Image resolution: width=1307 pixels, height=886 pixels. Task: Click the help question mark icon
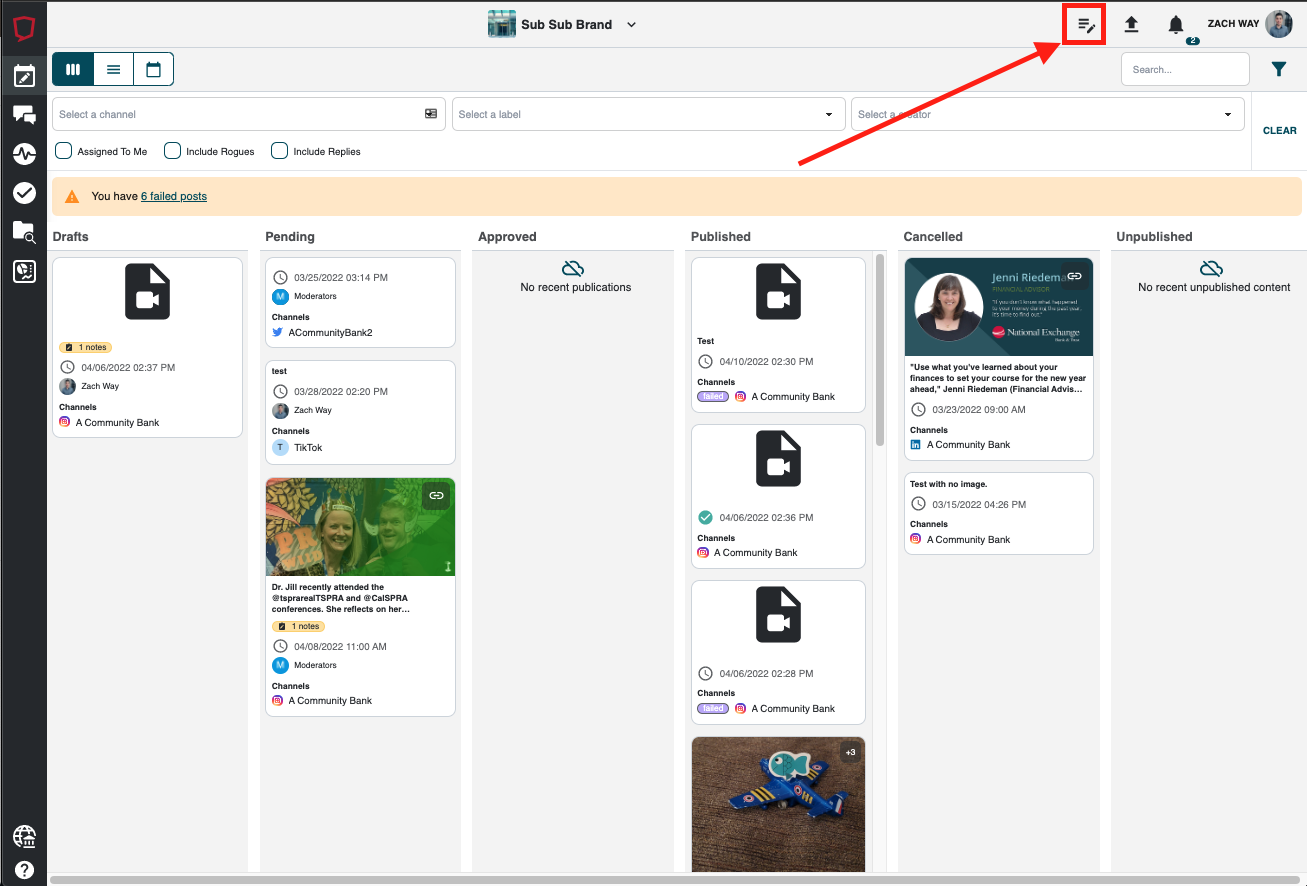point(24,870)
